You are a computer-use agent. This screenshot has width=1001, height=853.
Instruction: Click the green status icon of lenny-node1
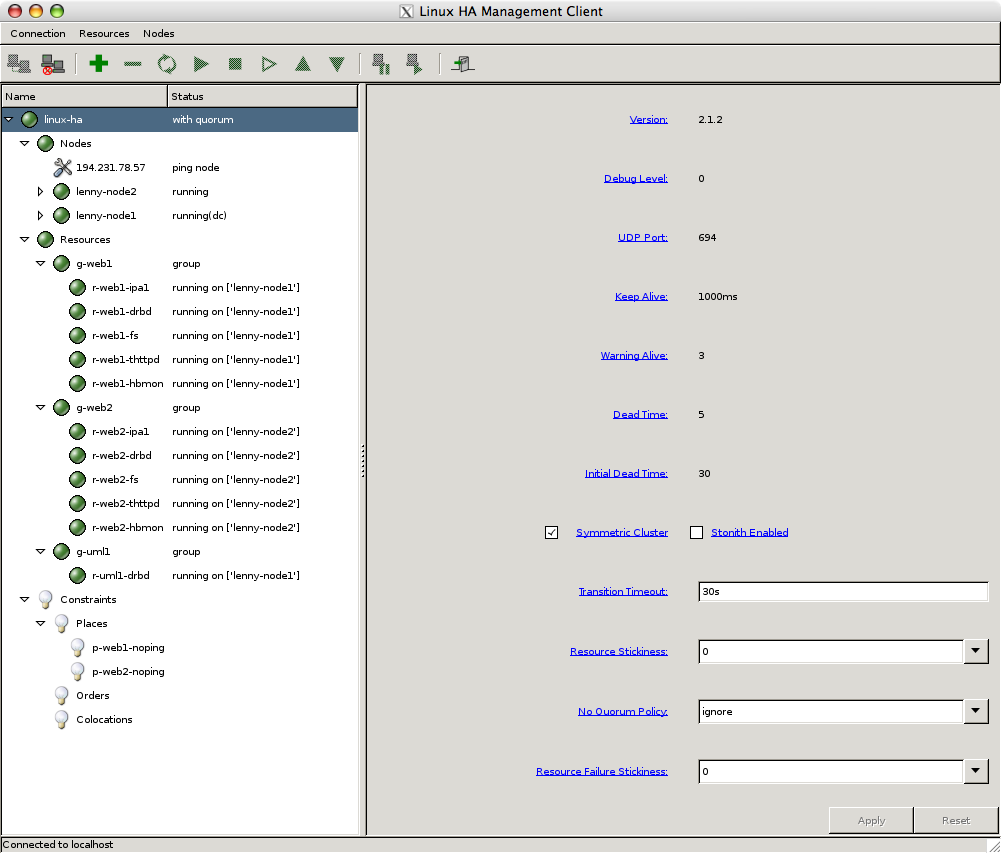coord(61,215)
